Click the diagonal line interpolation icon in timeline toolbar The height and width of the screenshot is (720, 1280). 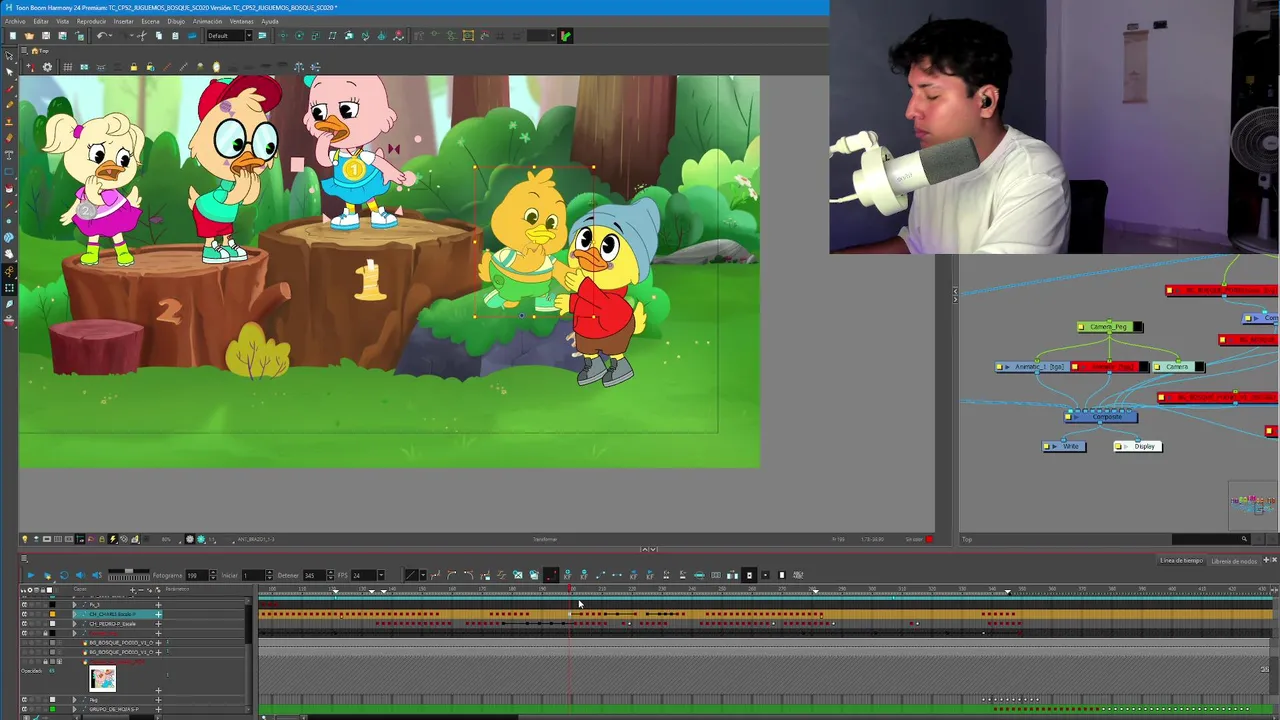coord(411,575)
